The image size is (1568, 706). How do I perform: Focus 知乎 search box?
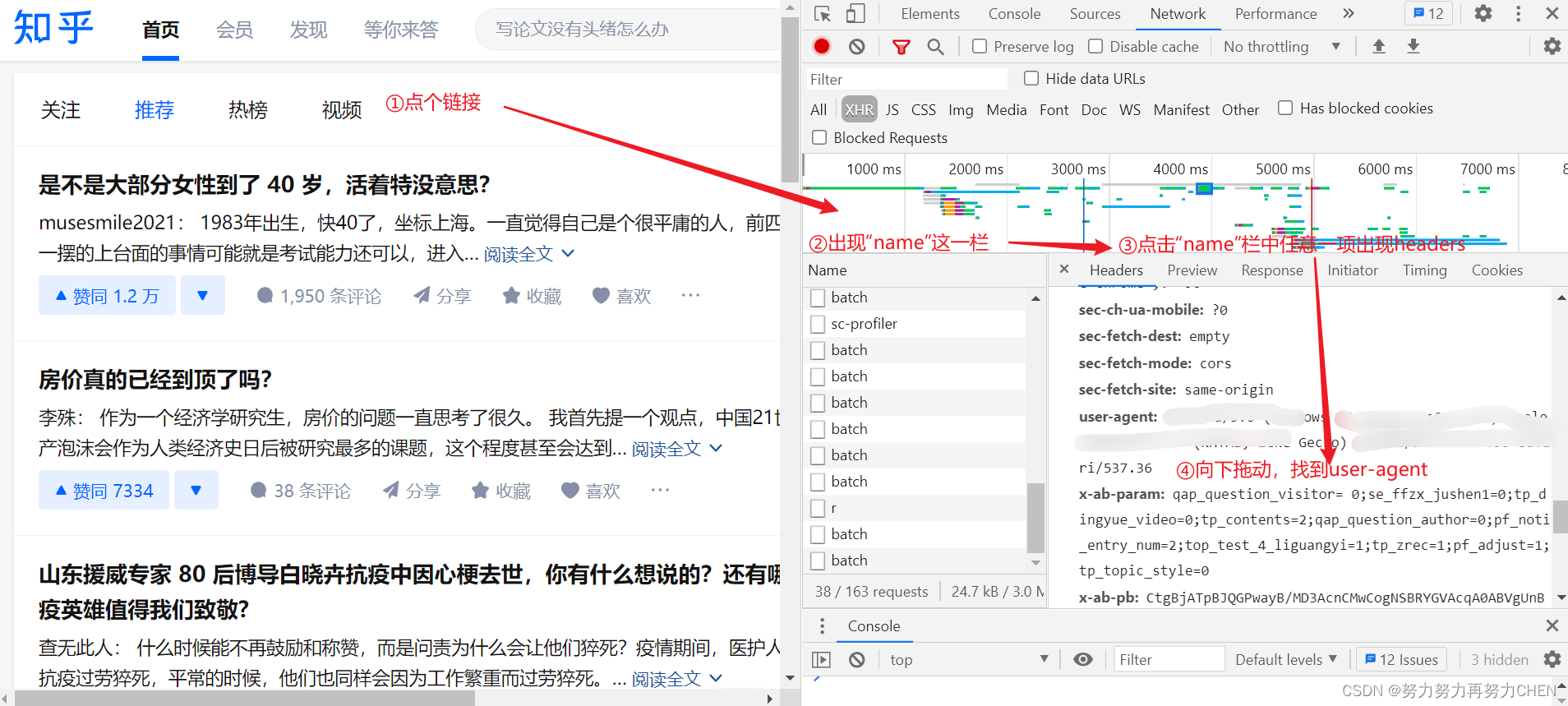(x=628, y=30)
